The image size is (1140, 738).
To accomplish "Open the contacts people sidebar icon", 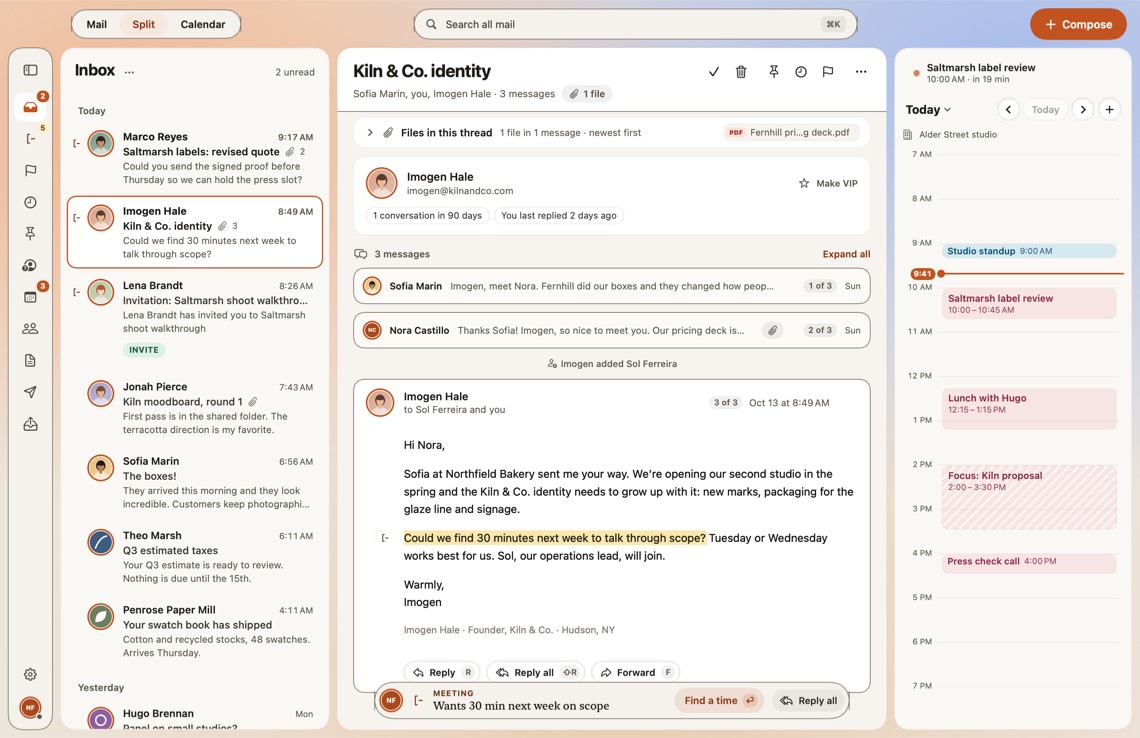I will 31,329.
